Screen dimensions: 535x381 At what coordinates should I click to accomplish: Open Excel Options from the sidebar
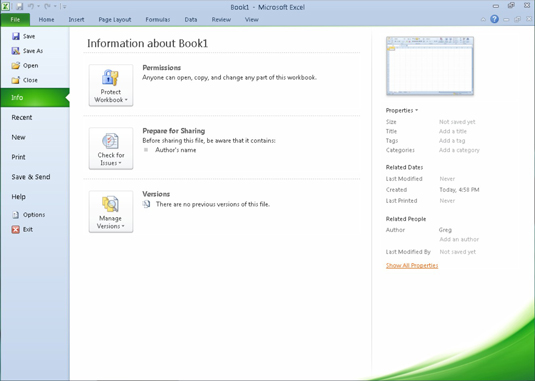click(x=28, y=215)
